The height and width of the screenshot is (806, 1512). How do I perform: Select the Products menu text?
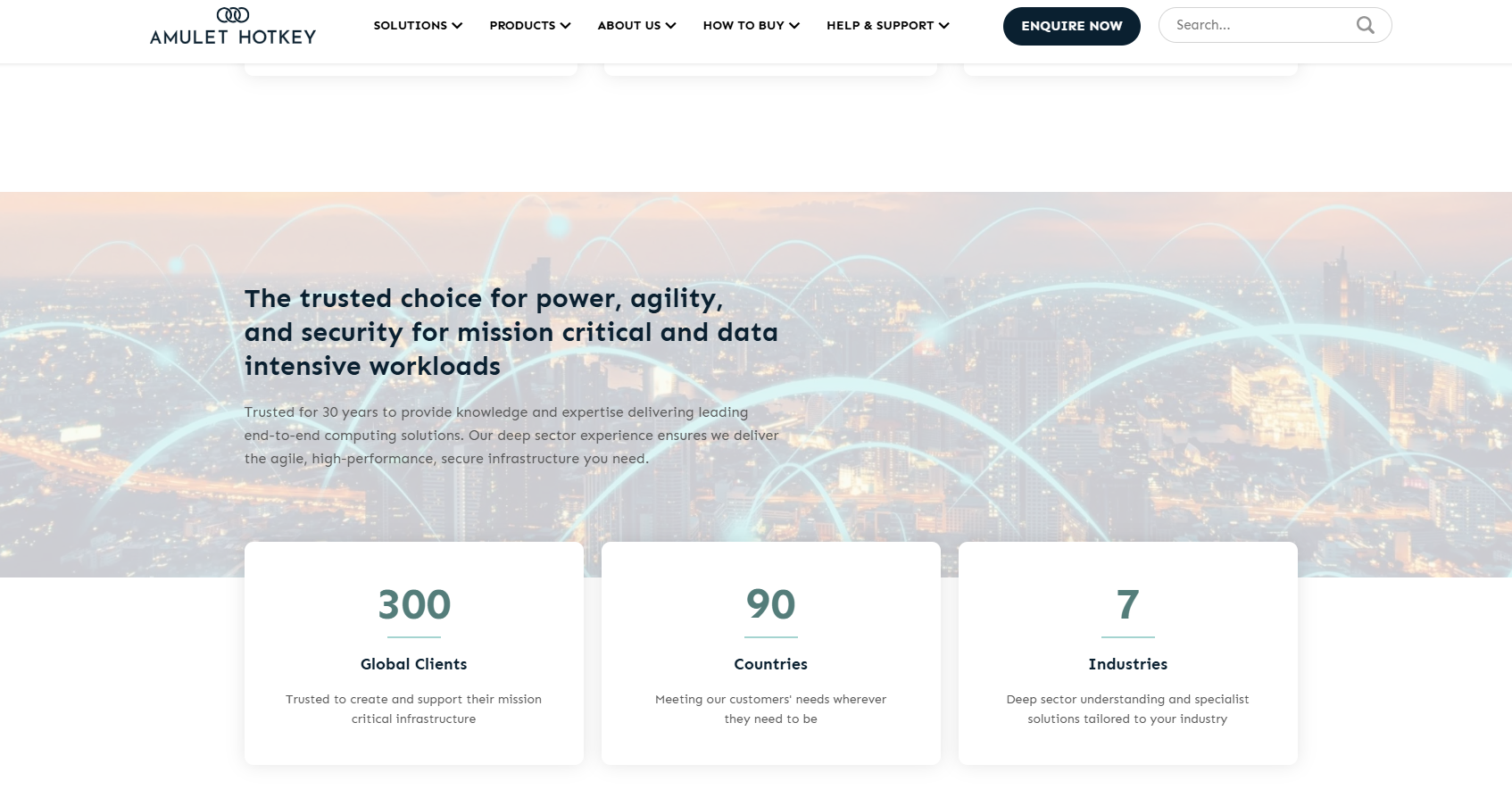(x=522, y=26)
